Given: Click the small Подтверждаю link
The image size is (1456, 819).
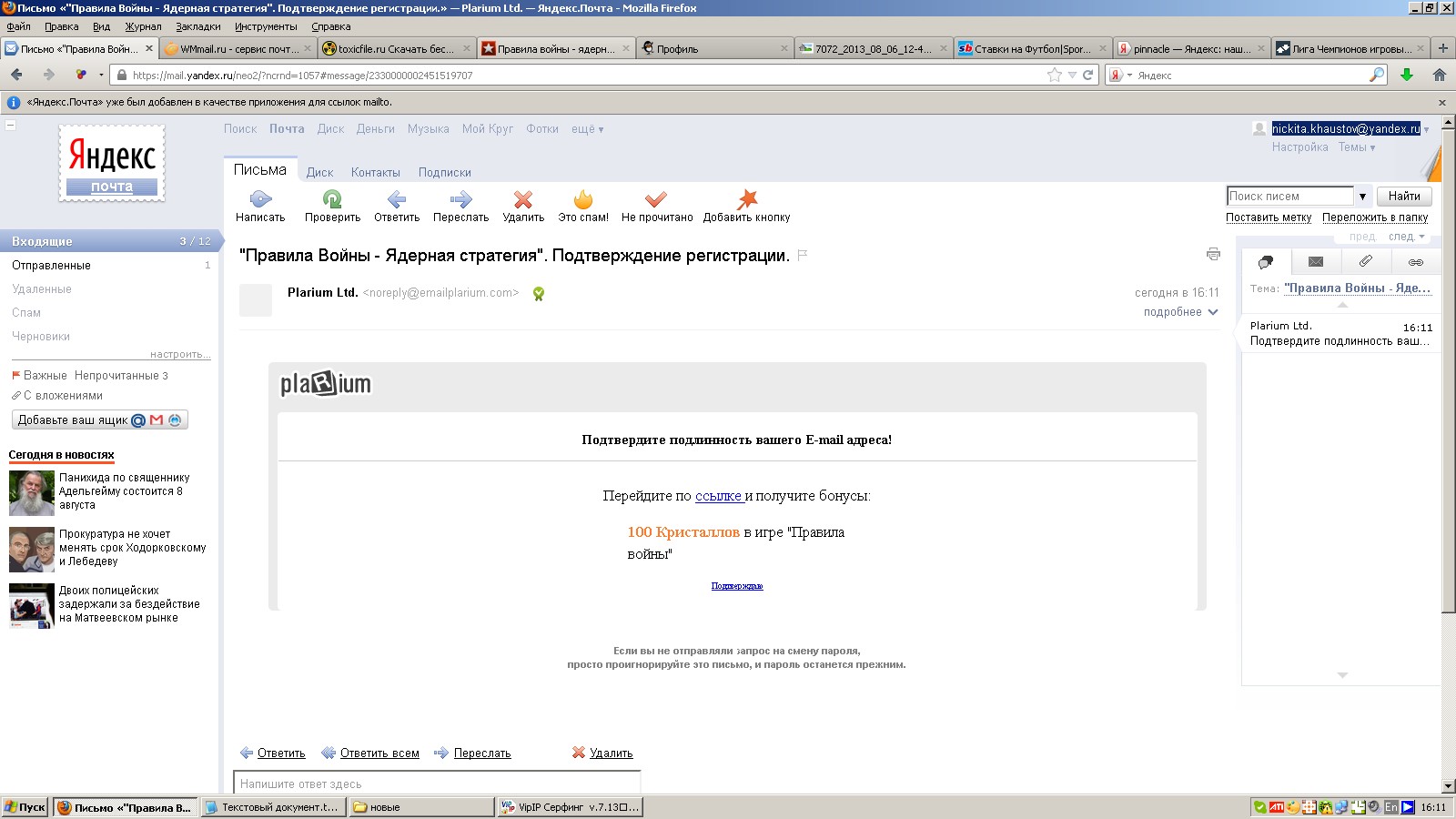Looking at the screenshot, I should [737, 586].
